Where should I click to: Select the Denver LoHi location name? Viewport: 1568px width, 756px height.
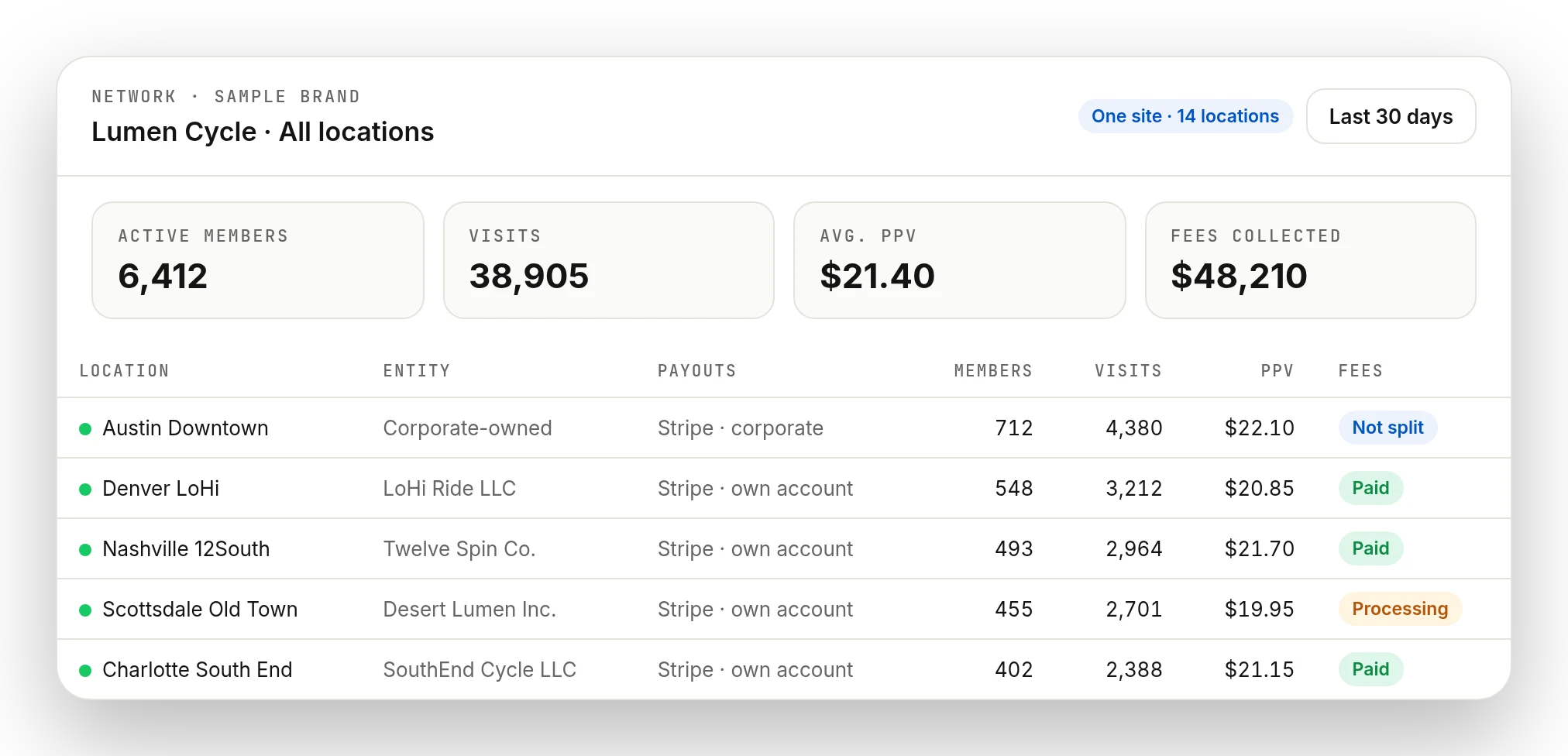tap(161, 489)
